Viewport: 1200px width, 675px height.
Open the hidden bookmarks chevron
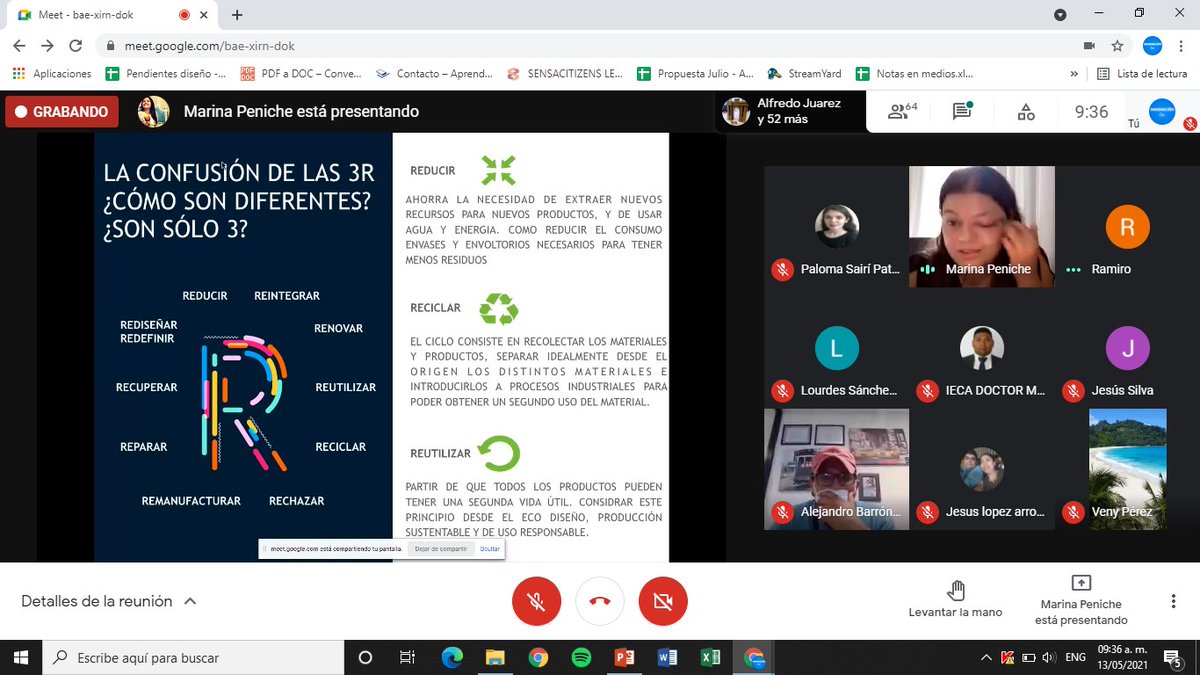click(1074, 73)
